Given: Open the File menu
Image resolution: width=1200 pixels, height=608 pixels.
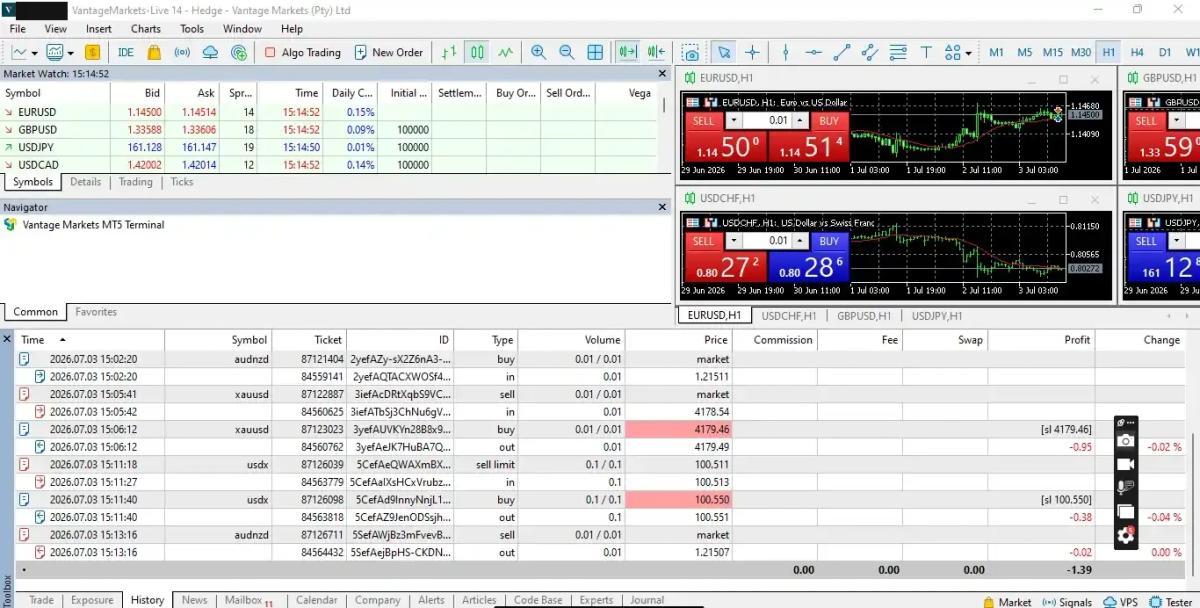Looking at the screenshot, I should [18, 29].
